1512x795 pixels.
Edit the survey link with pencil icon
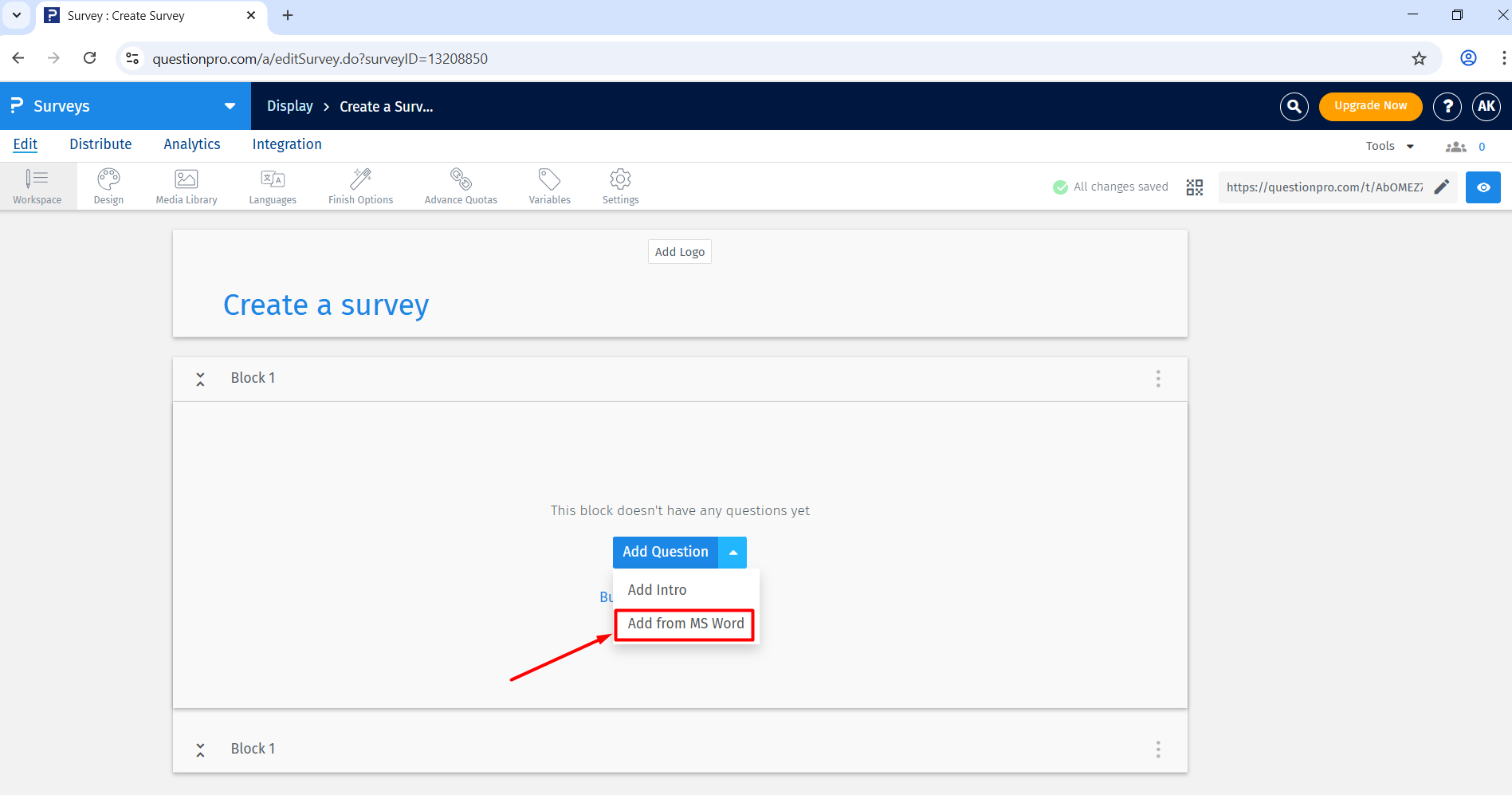1441,187
